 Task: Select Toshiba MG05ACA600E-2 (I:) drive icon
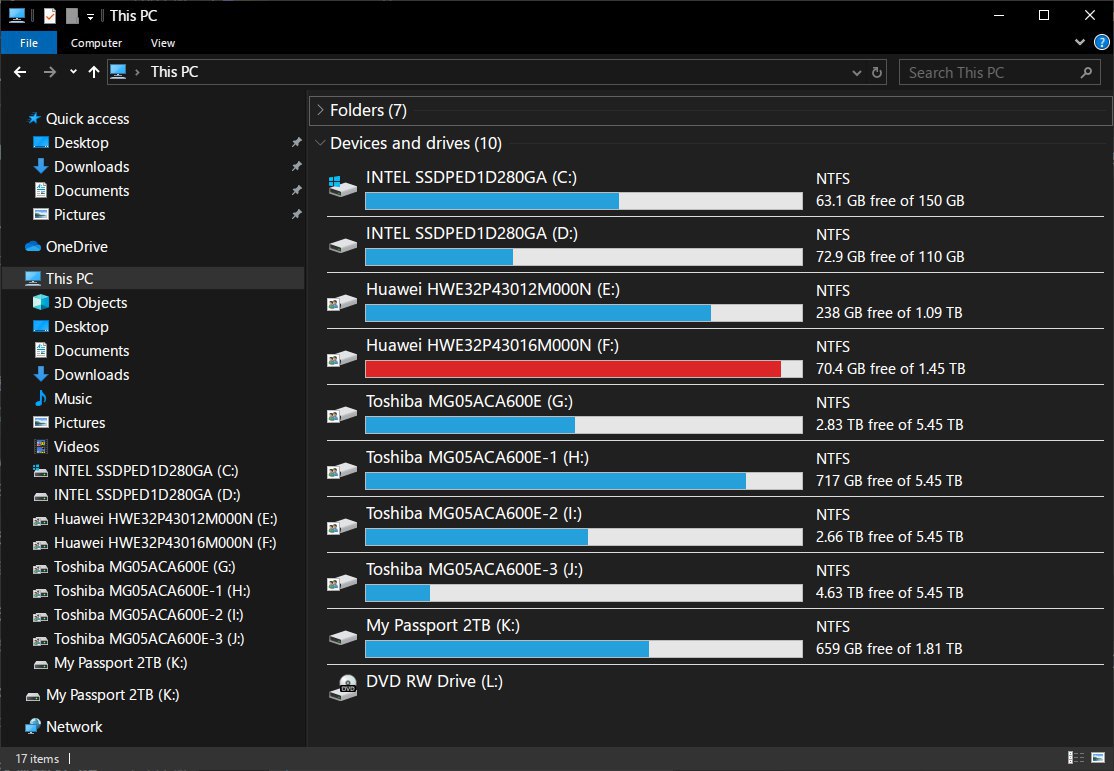coord(342,526)
